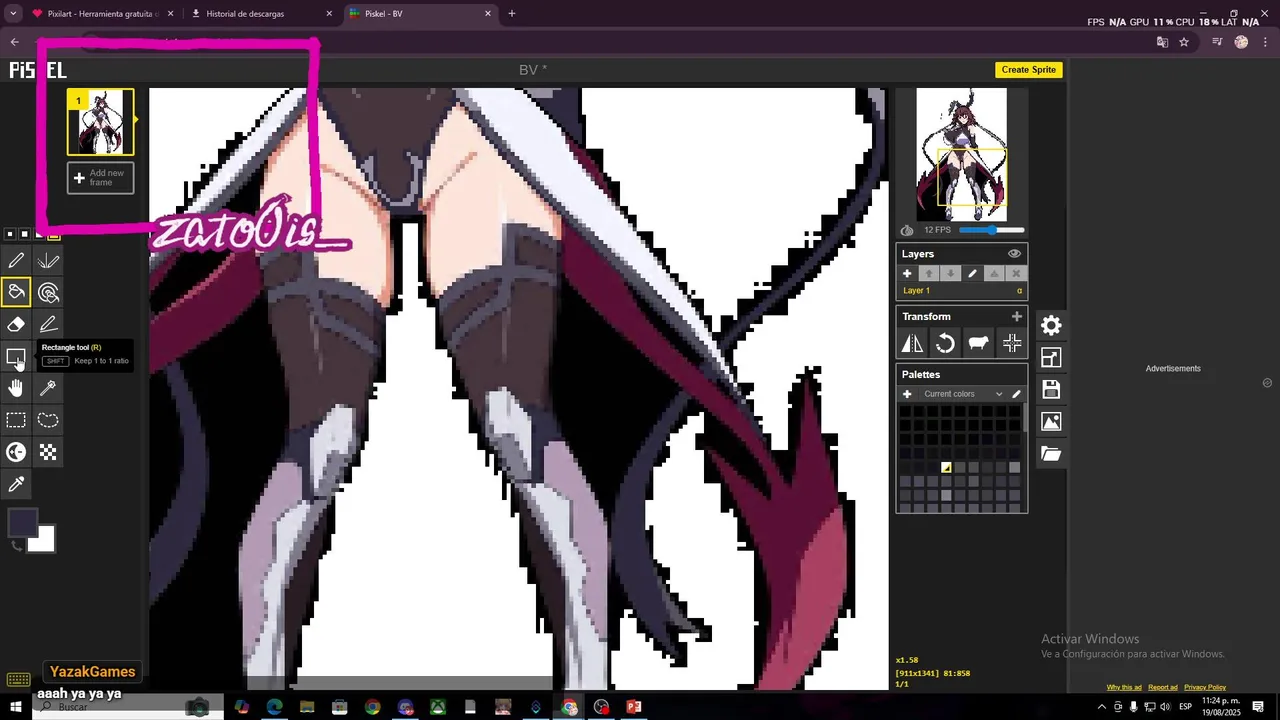This screenshot has width=1280, height=720.
Task: Edit current palette pencil button
Action: 1017,394
